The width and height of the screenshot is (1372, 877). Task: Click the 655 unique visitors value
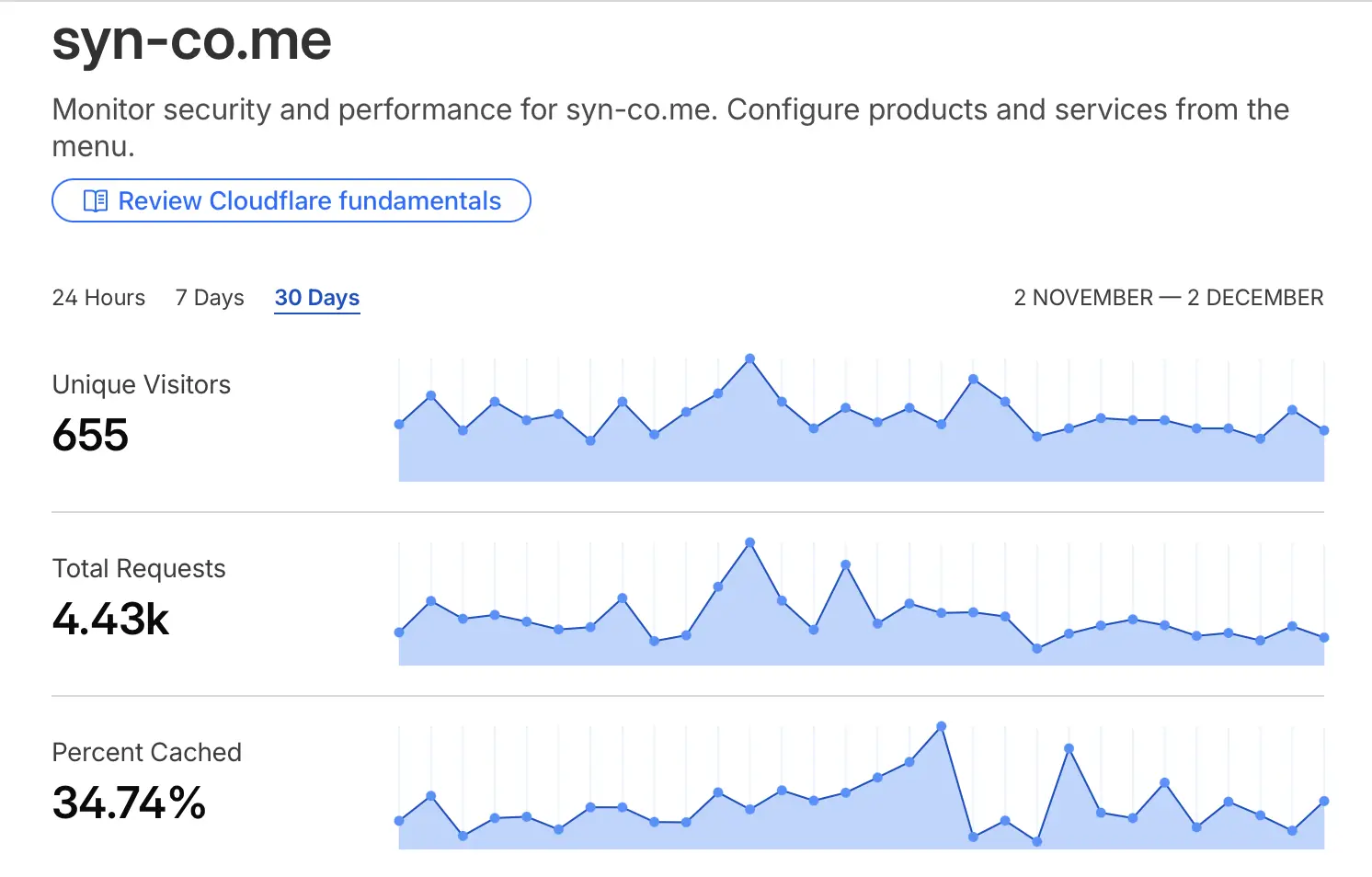(90, 435)
